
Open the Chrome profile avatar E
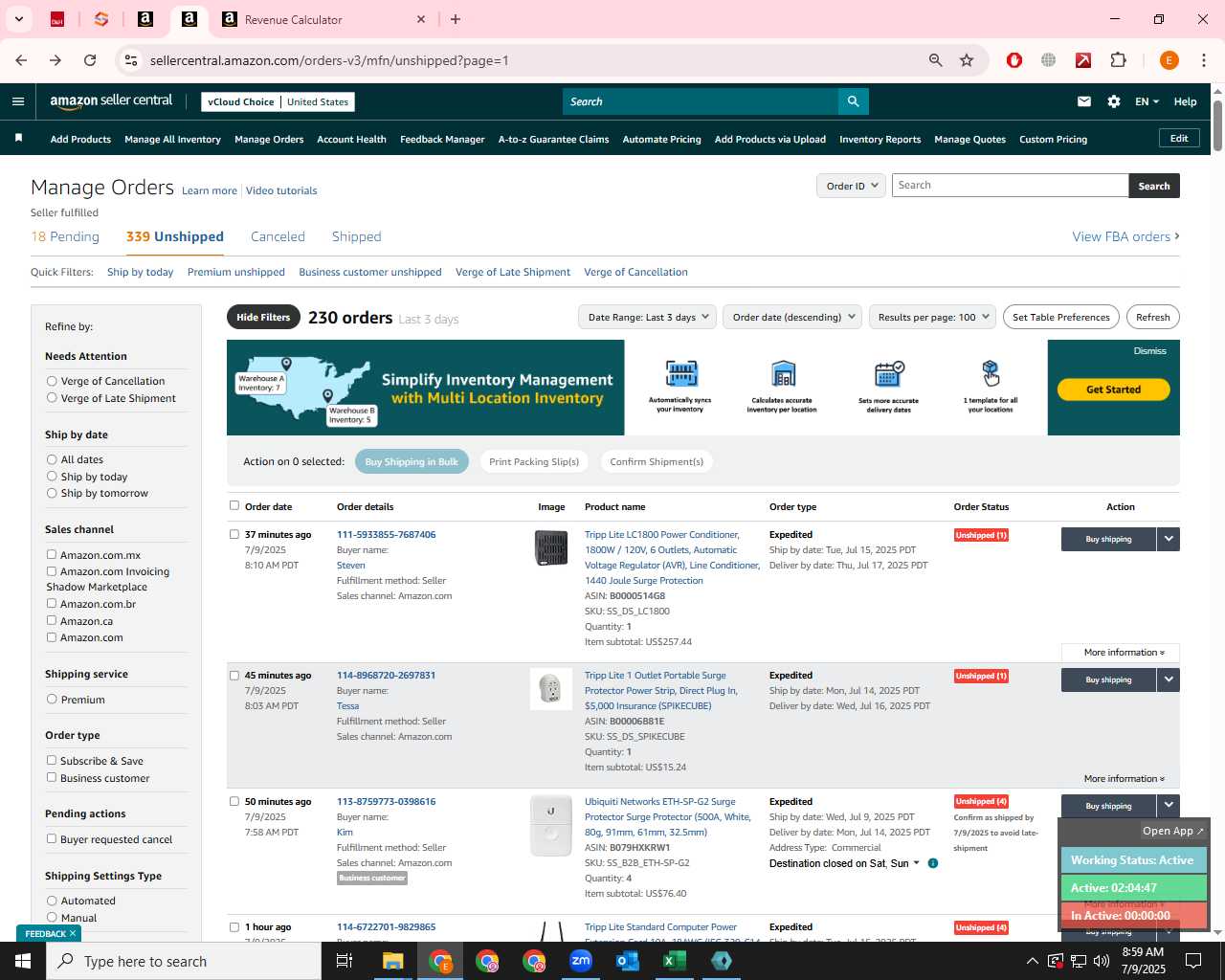pyautogui.click(x=1169, y=60)
